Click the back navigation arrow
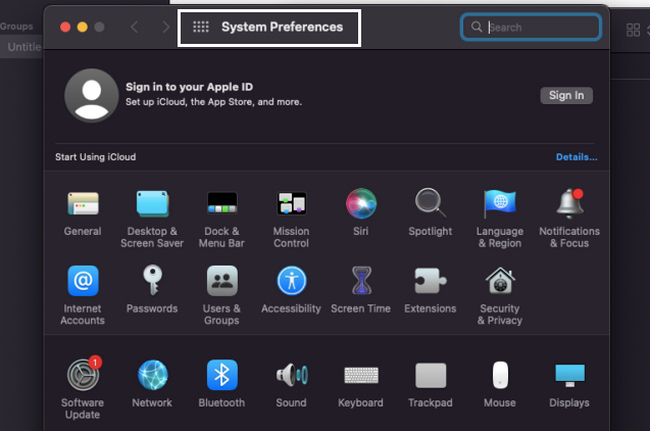The width and height of the screenshot is (650, 431). tap(134, 27)
